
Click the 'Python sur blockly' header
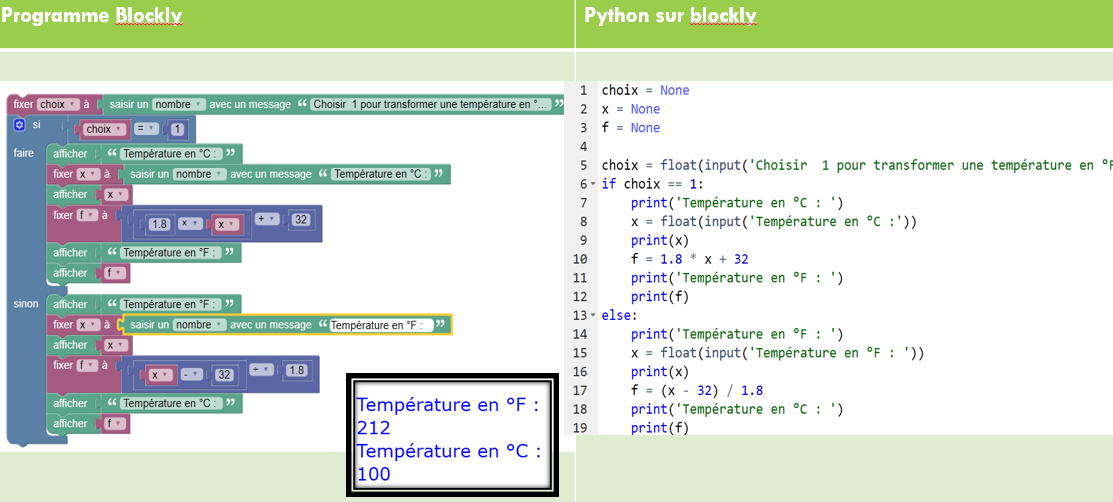click(x=671, y=15)
